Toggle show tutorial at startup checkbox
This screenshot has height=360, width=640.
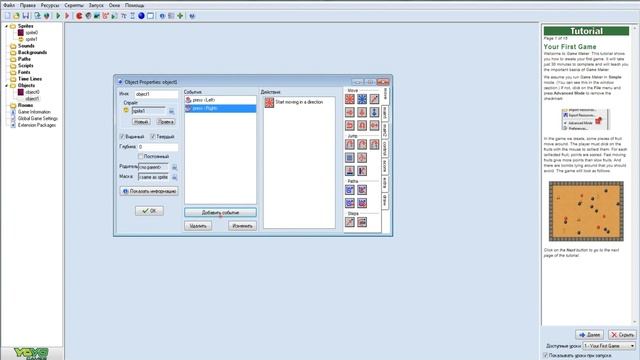[545, 356]
